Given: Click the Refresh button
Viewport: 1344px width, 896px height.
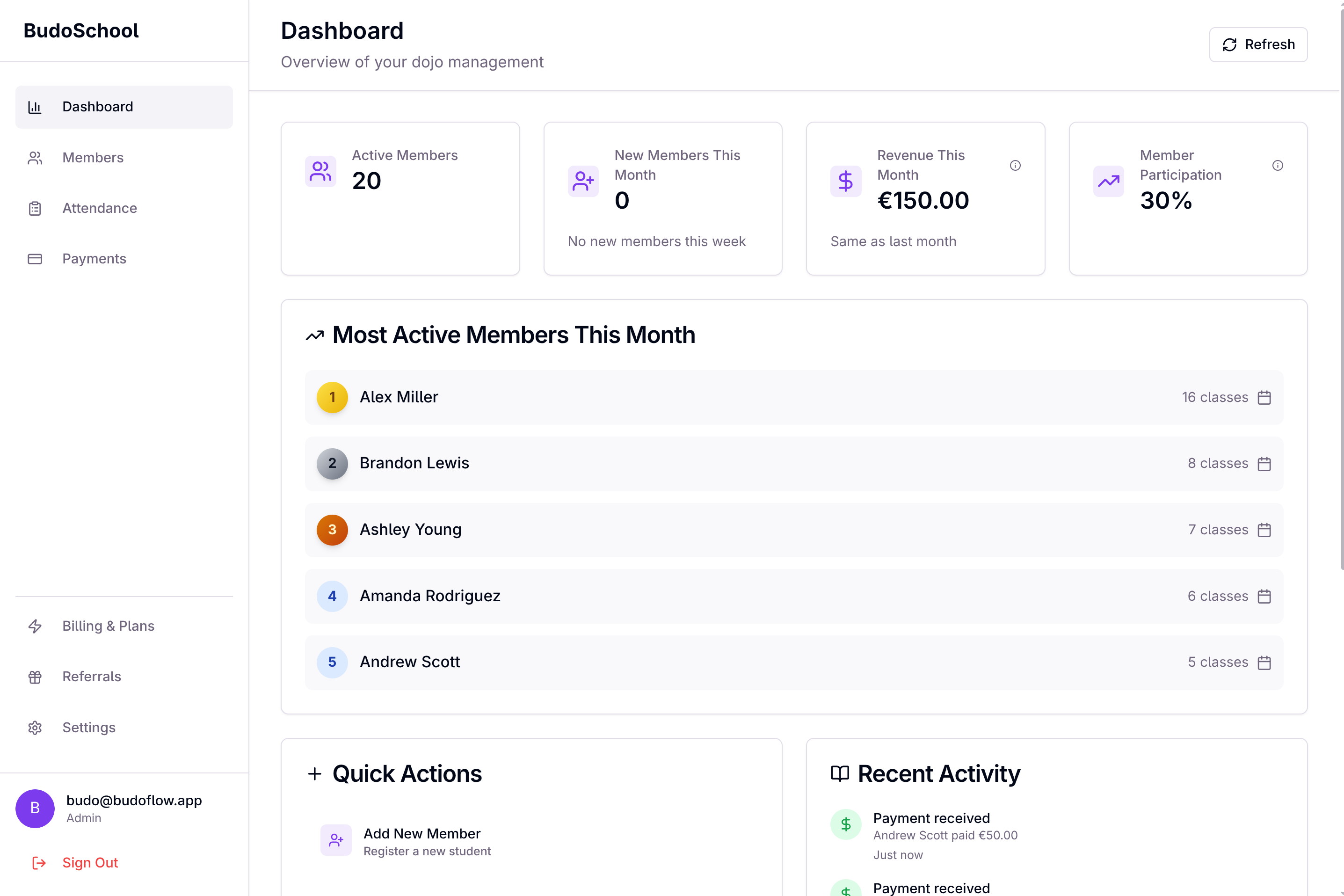Looking at the screenshot, I should coord(1258,44).
